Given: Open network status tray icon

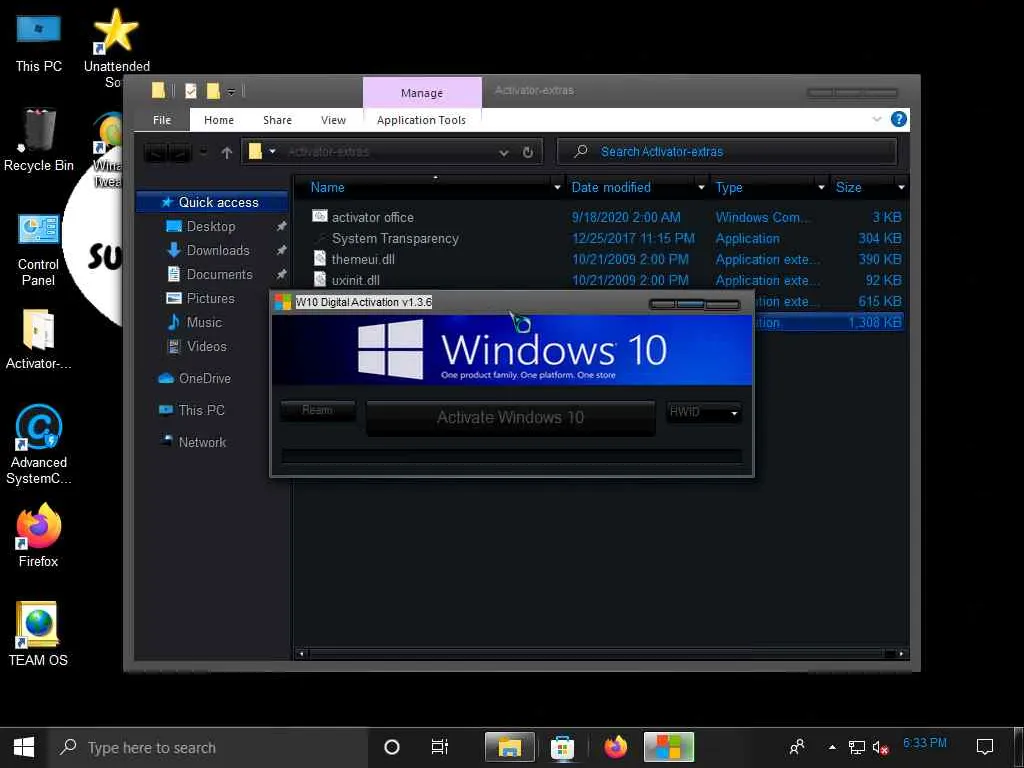Looking at the screenshot, I should [857, 747].
